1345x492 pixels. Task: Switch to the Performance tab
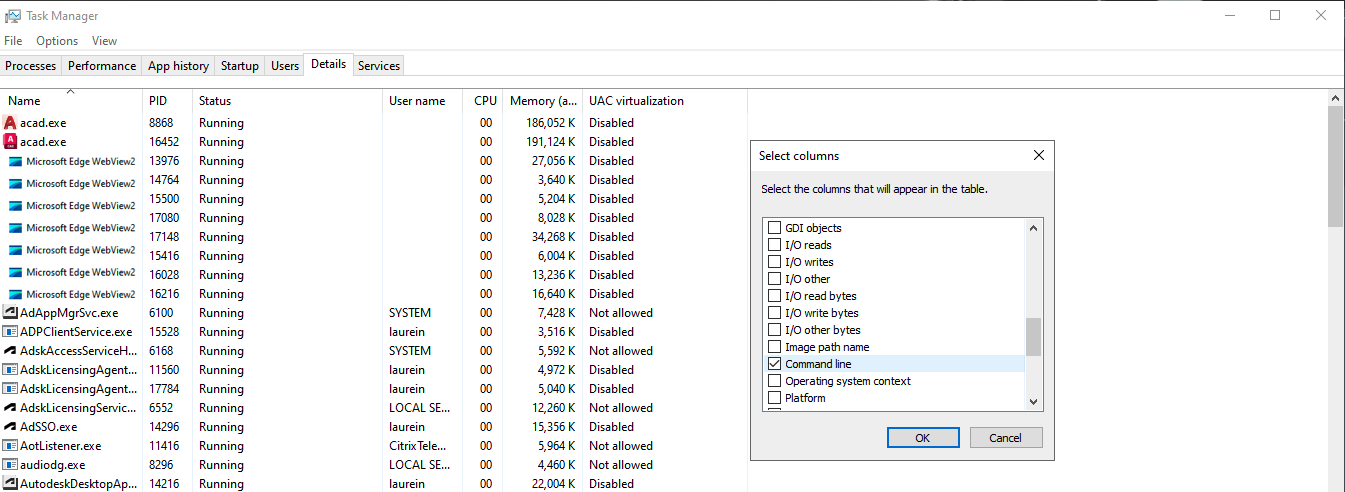click(102, 66)
